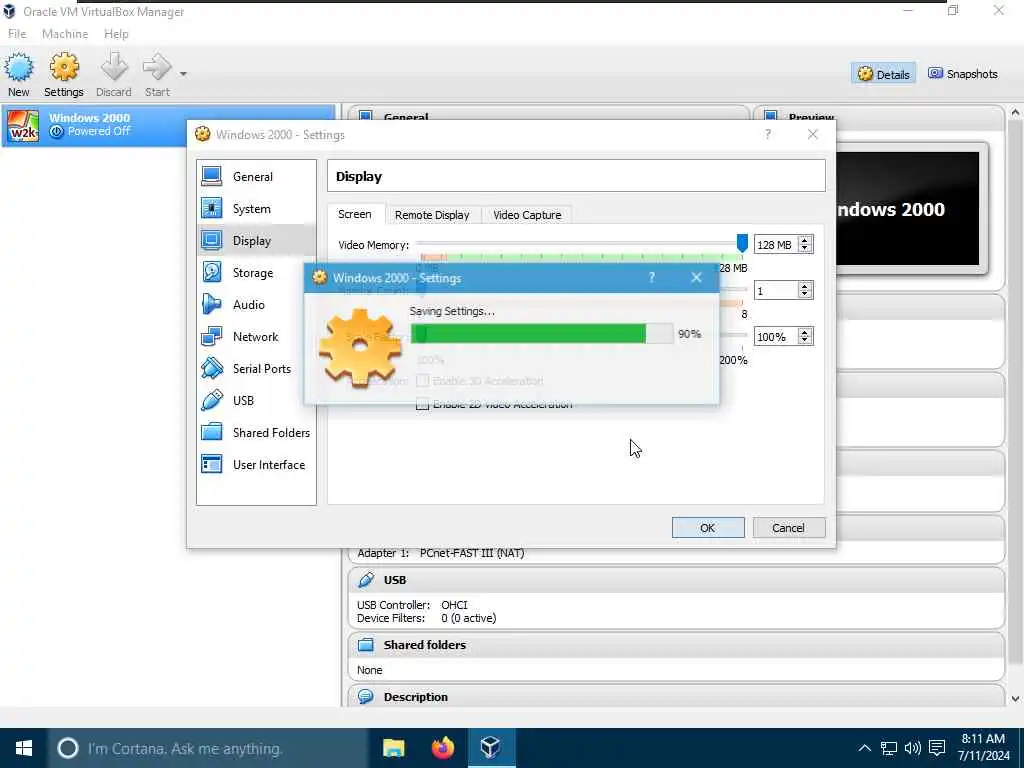The height and width of the screenshot is (768, 1024).
Task: Click the USB section header icon
Action: 366,580
